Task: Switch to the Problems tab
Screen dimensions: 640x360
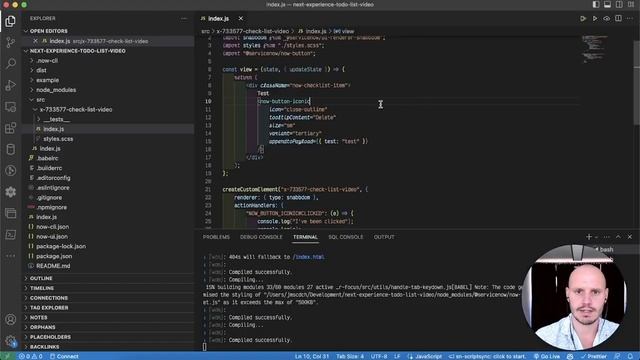Action: pyautogui.click(x=216, y=237)
